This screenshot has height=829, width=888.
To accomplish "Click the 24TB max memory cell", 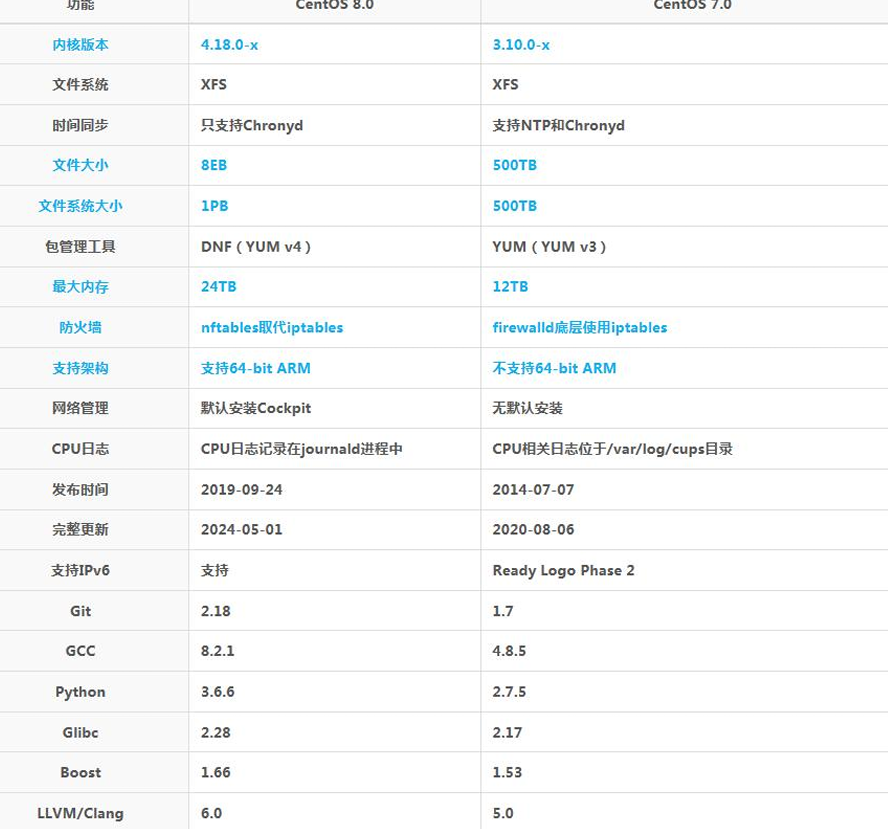I will pyautogui.click(x=219, y=287).
